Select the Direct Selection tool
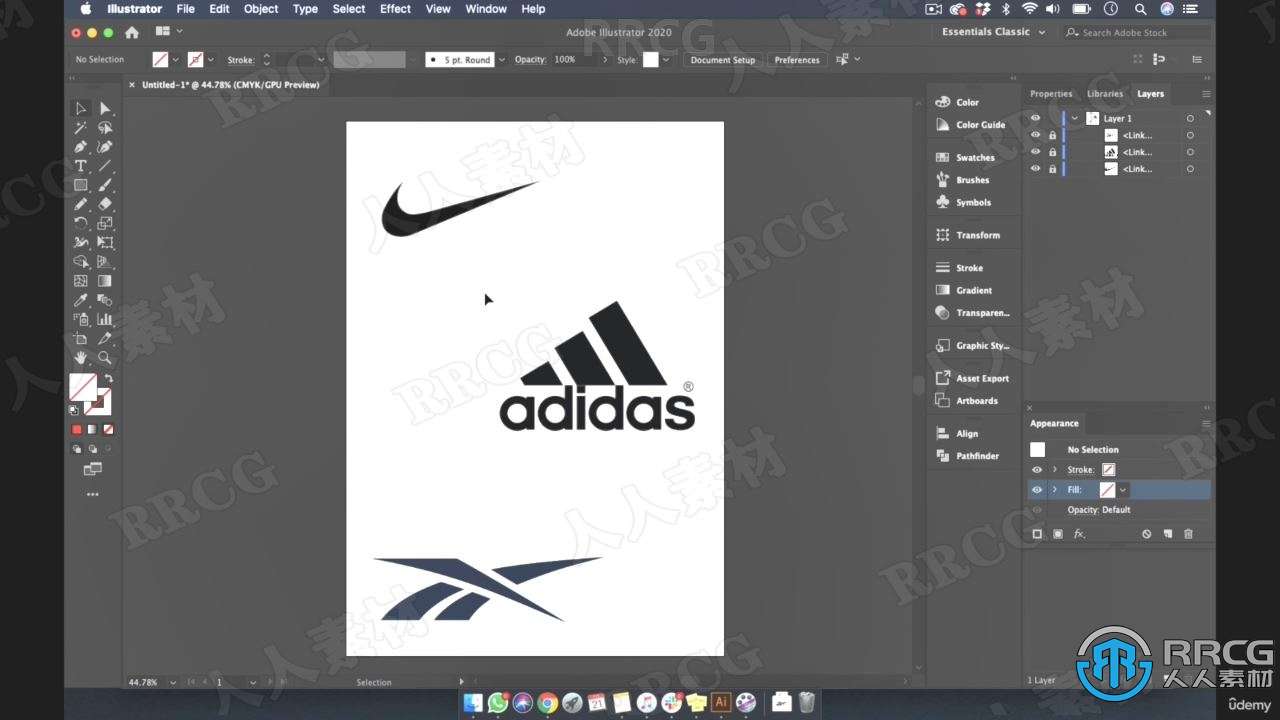 105,108
